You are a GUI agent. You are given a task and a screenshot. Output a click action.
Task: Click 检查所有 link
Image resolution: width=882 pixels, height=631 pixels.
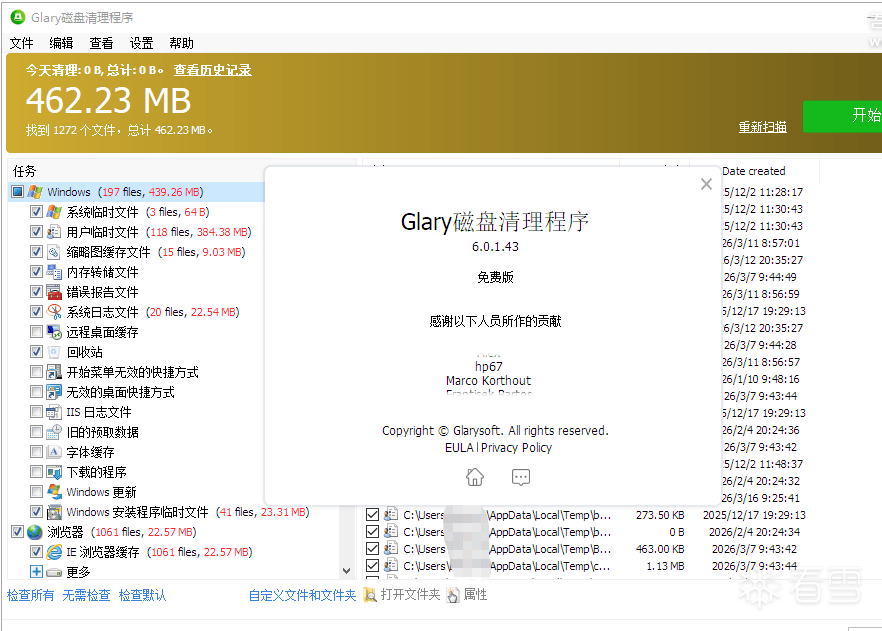click(30, 595)
